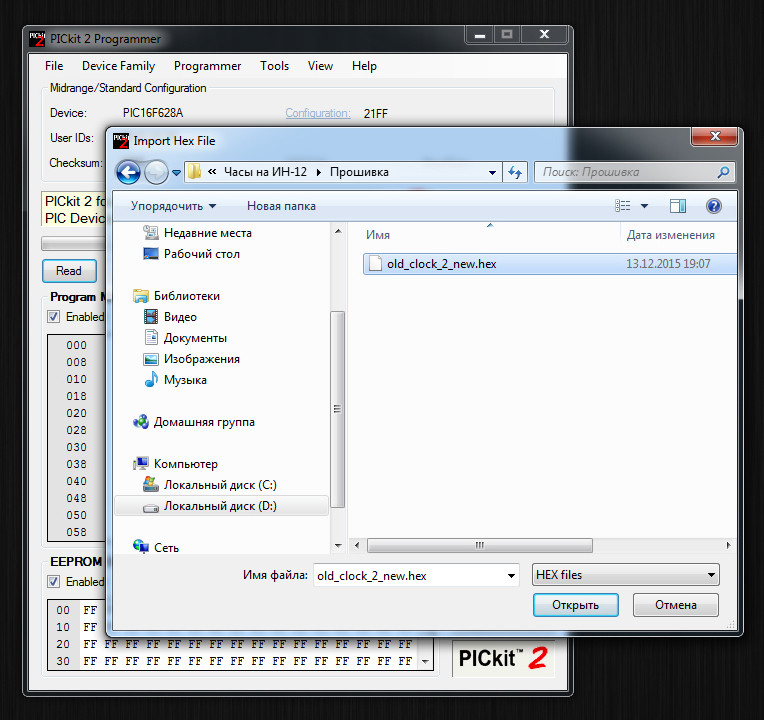Click the Музыка note icon
This screenshot has height=720, width=764.
click(x=151, y=379)
